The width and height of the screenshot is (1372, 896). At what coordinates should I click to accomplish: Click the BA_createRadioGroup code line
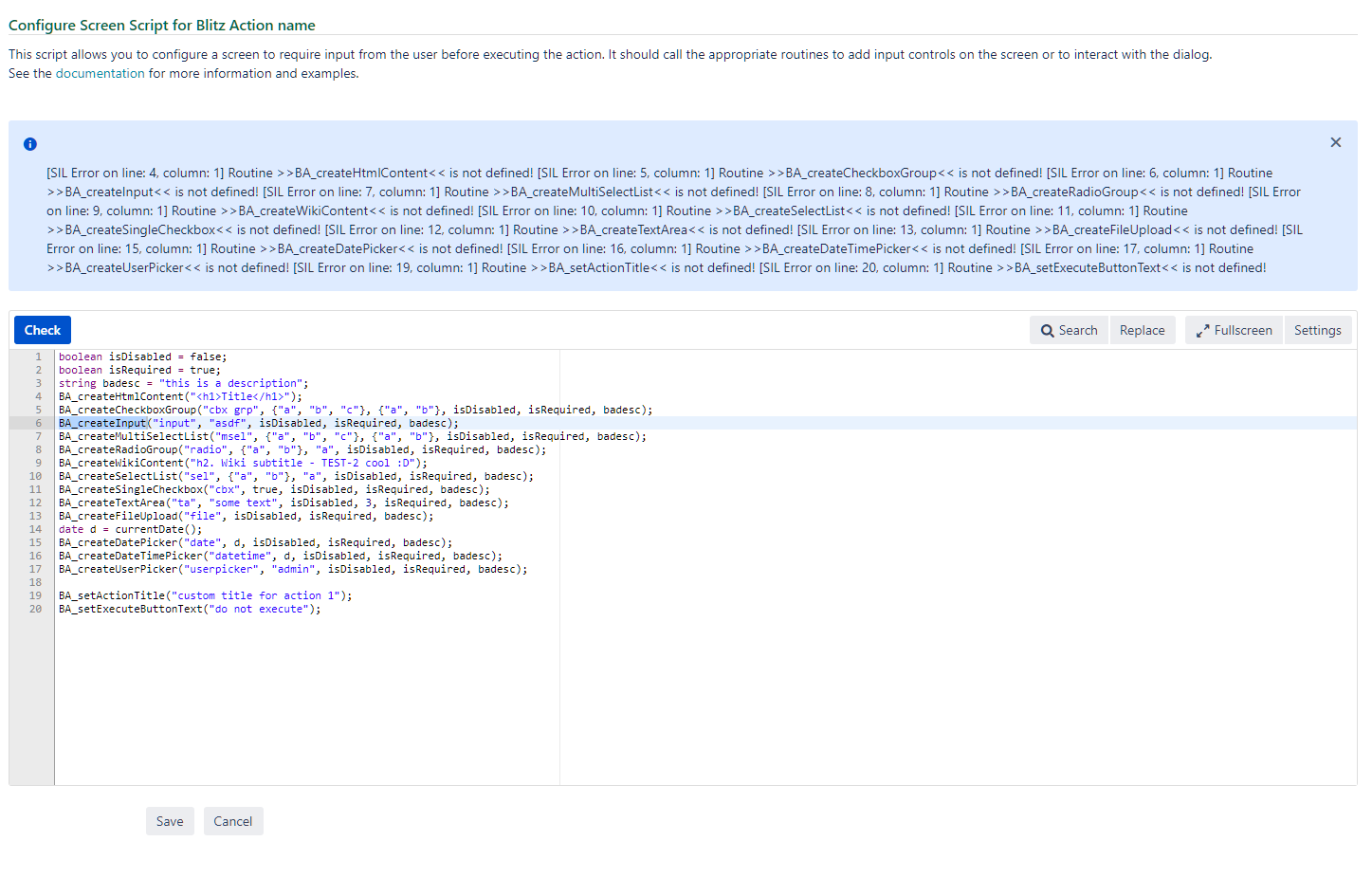point(302,449)
